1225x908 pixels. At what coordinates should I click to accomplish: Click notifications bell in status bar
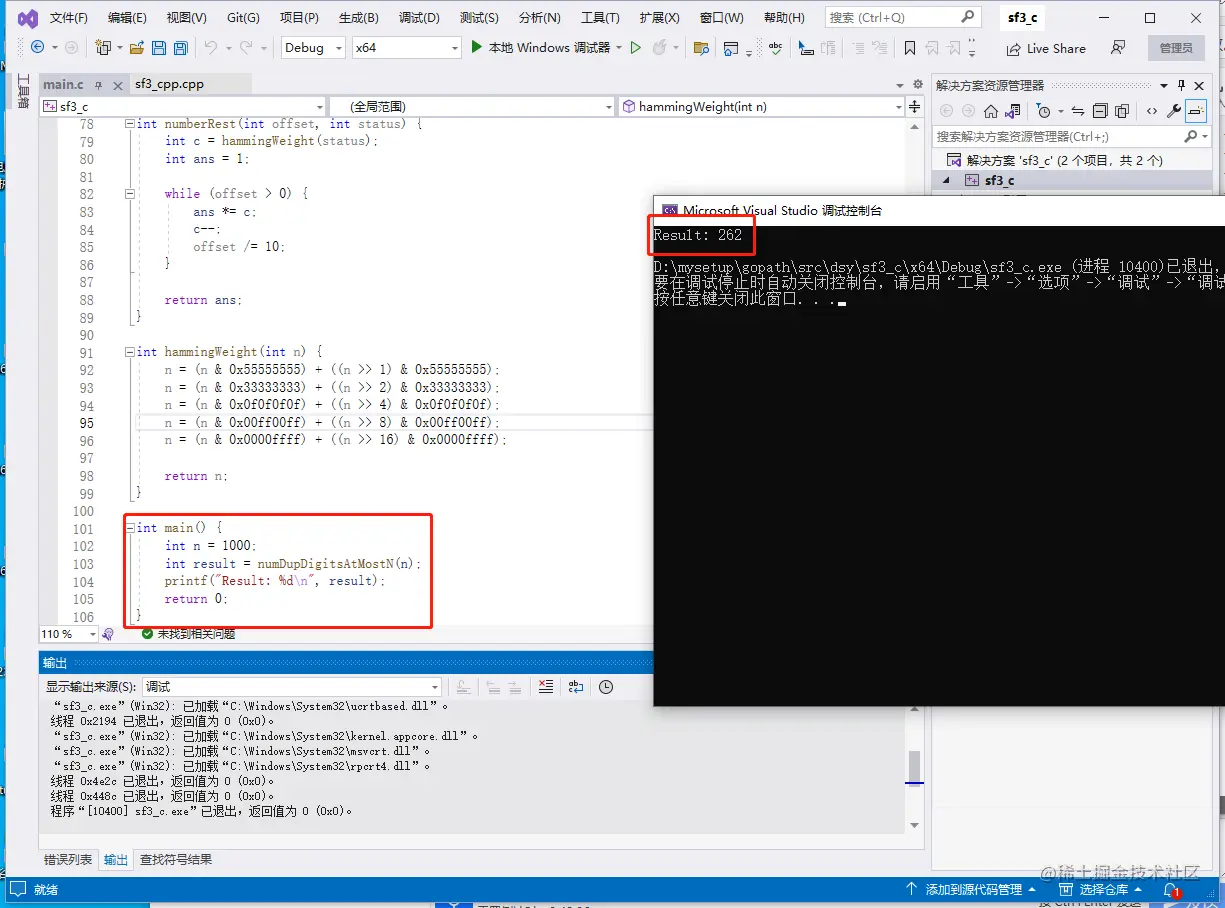pyautogui.click(x=1170, y=889)
